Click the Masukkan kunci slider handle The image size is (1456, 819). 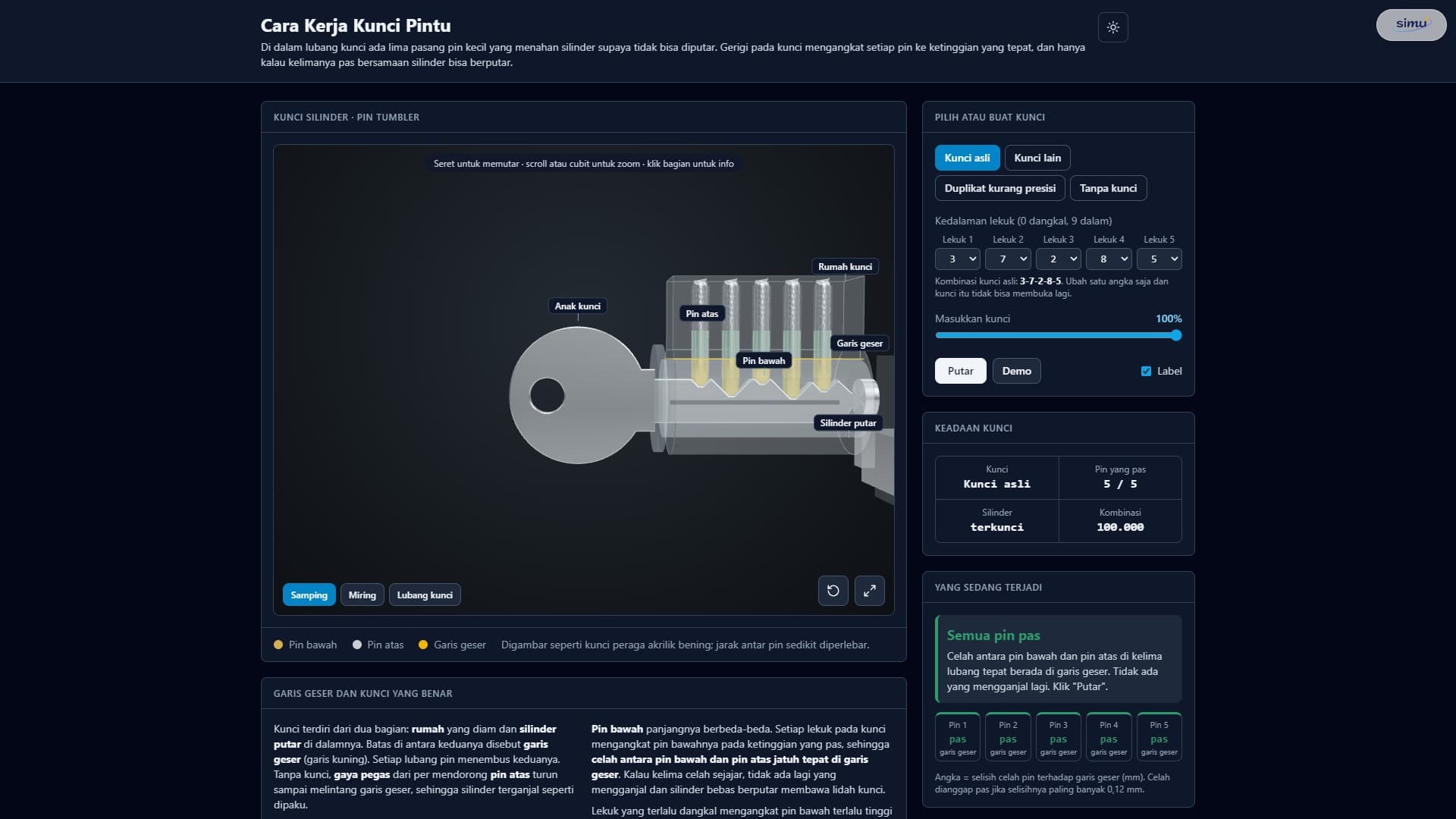1176,335
